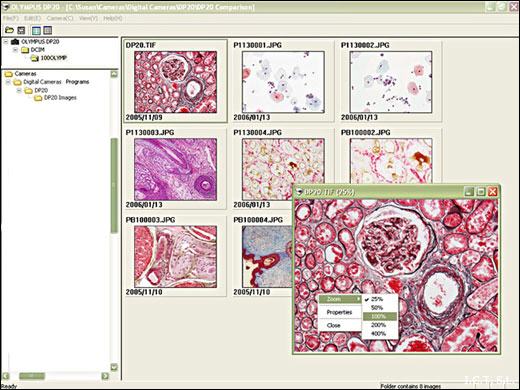Click the OLYMPUS DP20 tree label
Image resolution: width=520 pixels, height=390 pixels.
click(40, 42)
